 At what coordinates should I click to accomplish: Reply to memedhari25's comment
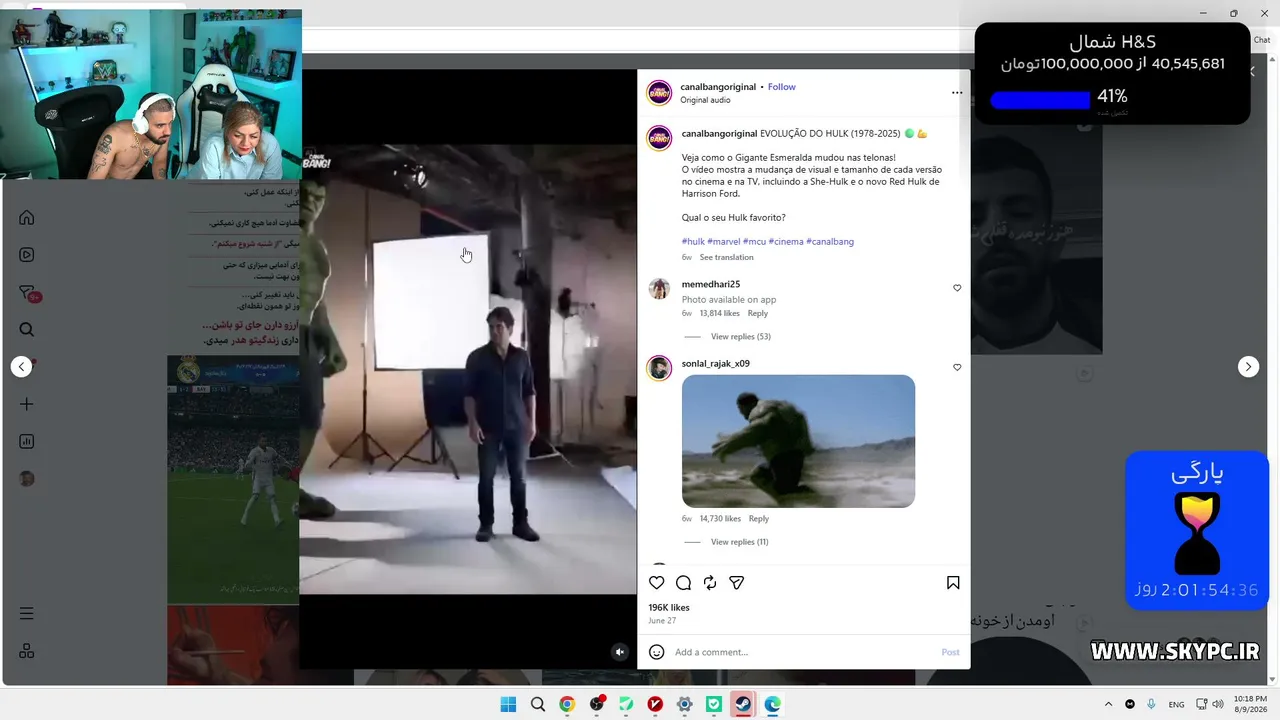758,314
